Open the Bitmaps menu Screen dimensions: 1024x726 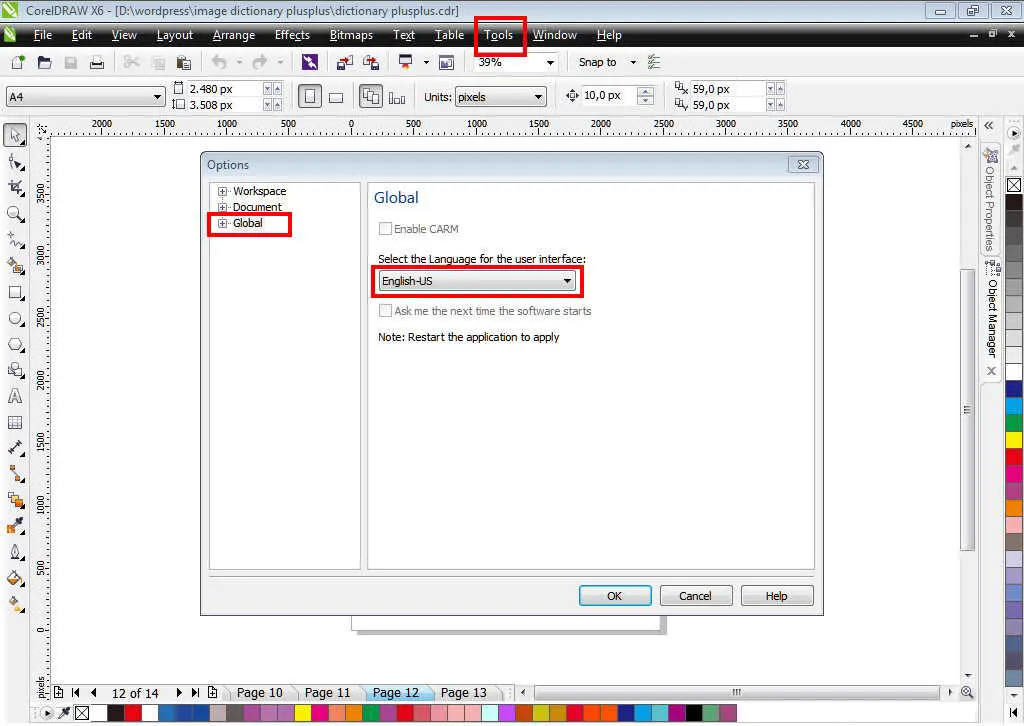[x=351, y=35]
